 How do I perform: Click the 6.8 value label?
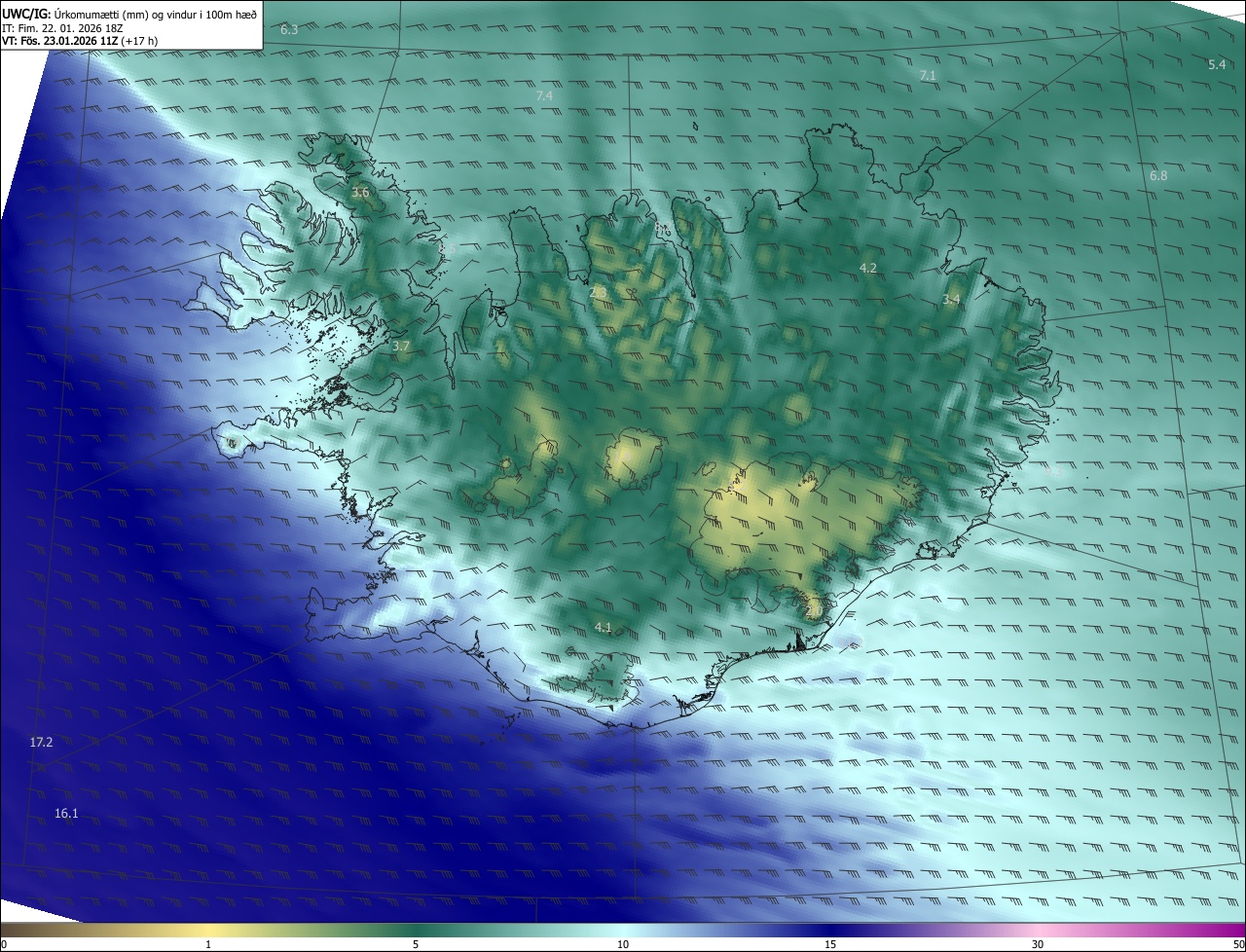click(1158, 175)
